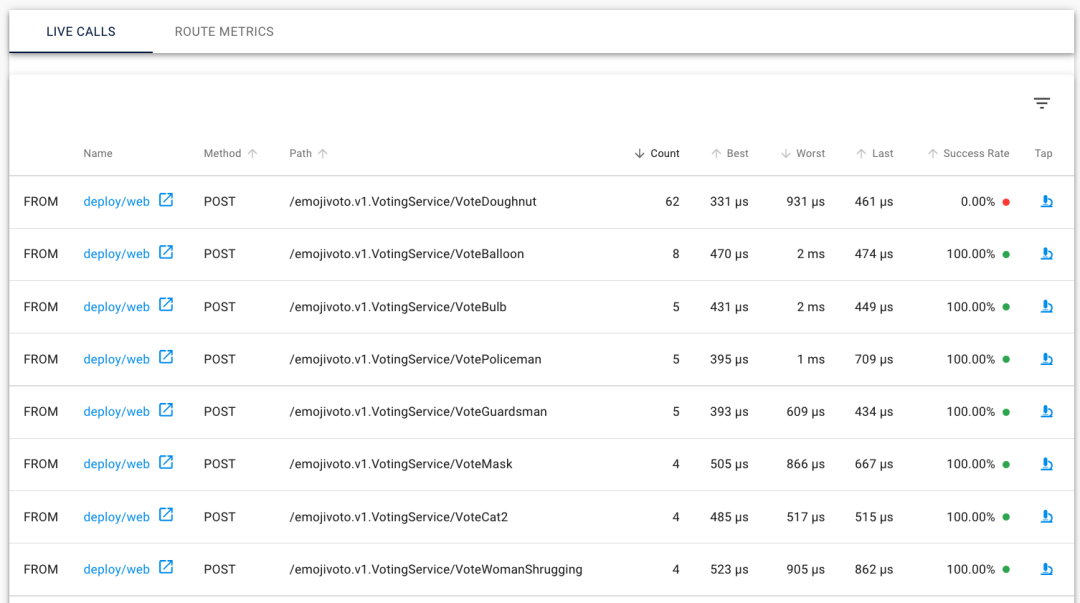Sort table by Path column

click(x=308, y=153)
